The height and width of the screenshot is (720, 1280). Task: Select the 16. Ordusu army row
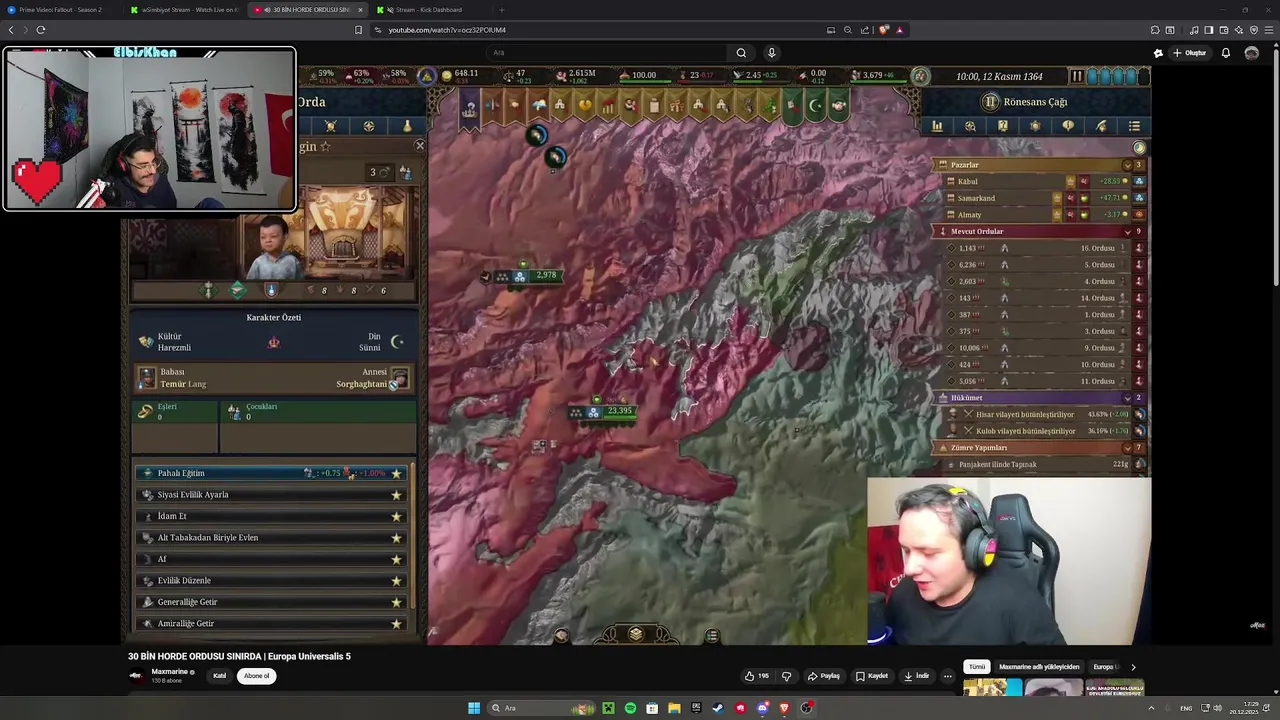coord(1045,248)
